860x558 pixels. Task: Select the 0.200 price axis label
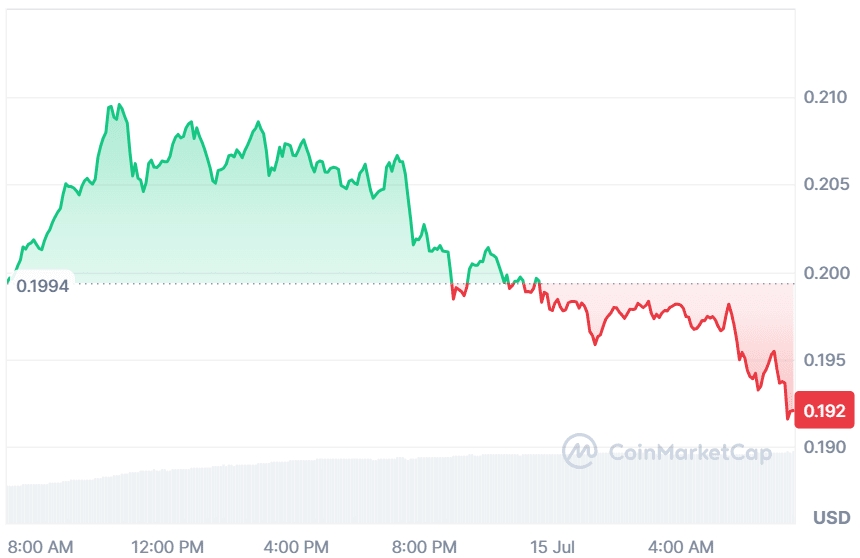[825, 273]
